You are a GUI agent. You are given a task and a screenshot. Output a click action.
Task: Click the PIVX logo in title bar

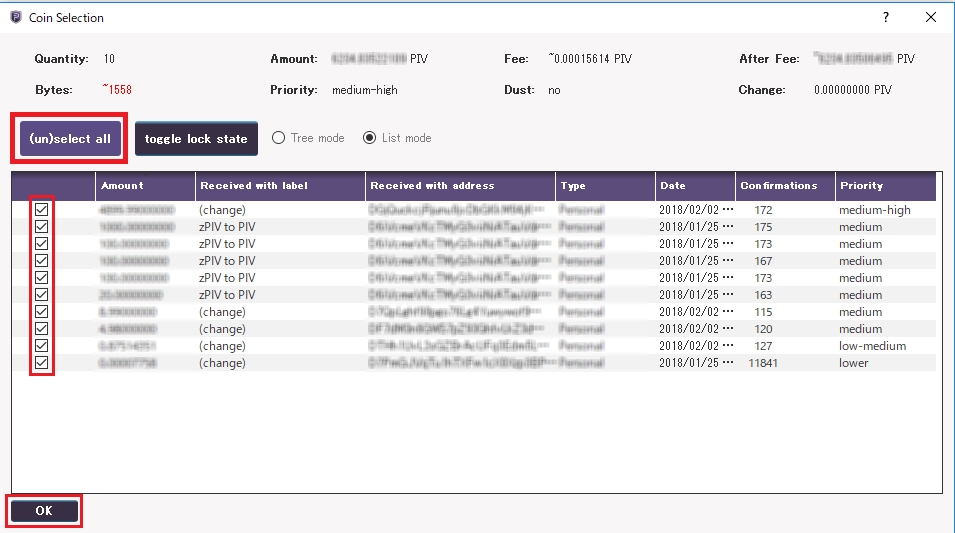pyautogui.click(x=15, y=17)
